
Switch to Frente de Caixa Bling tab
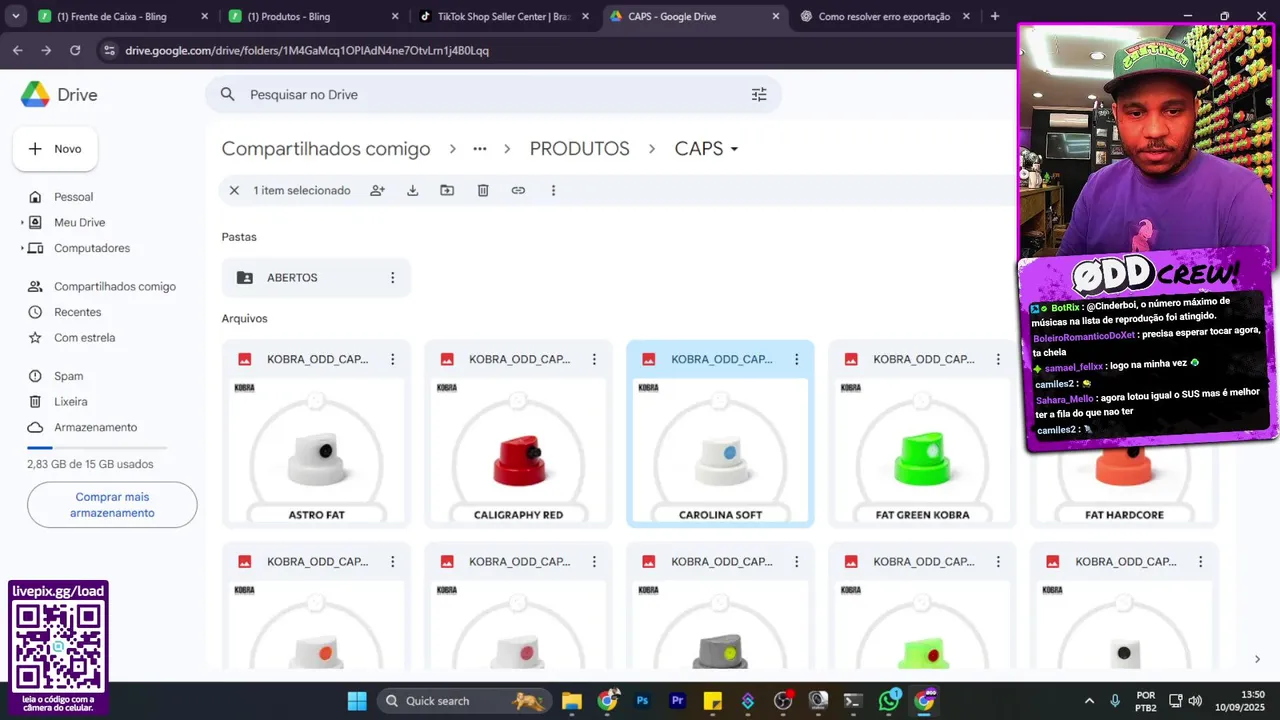[123, 16]
